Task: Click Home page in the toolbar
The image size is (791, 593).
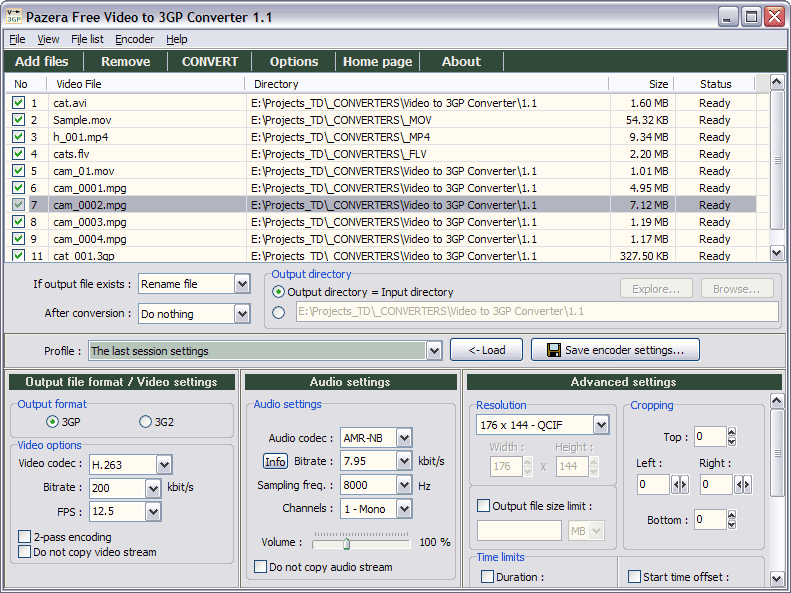Action: pos(377,62)
